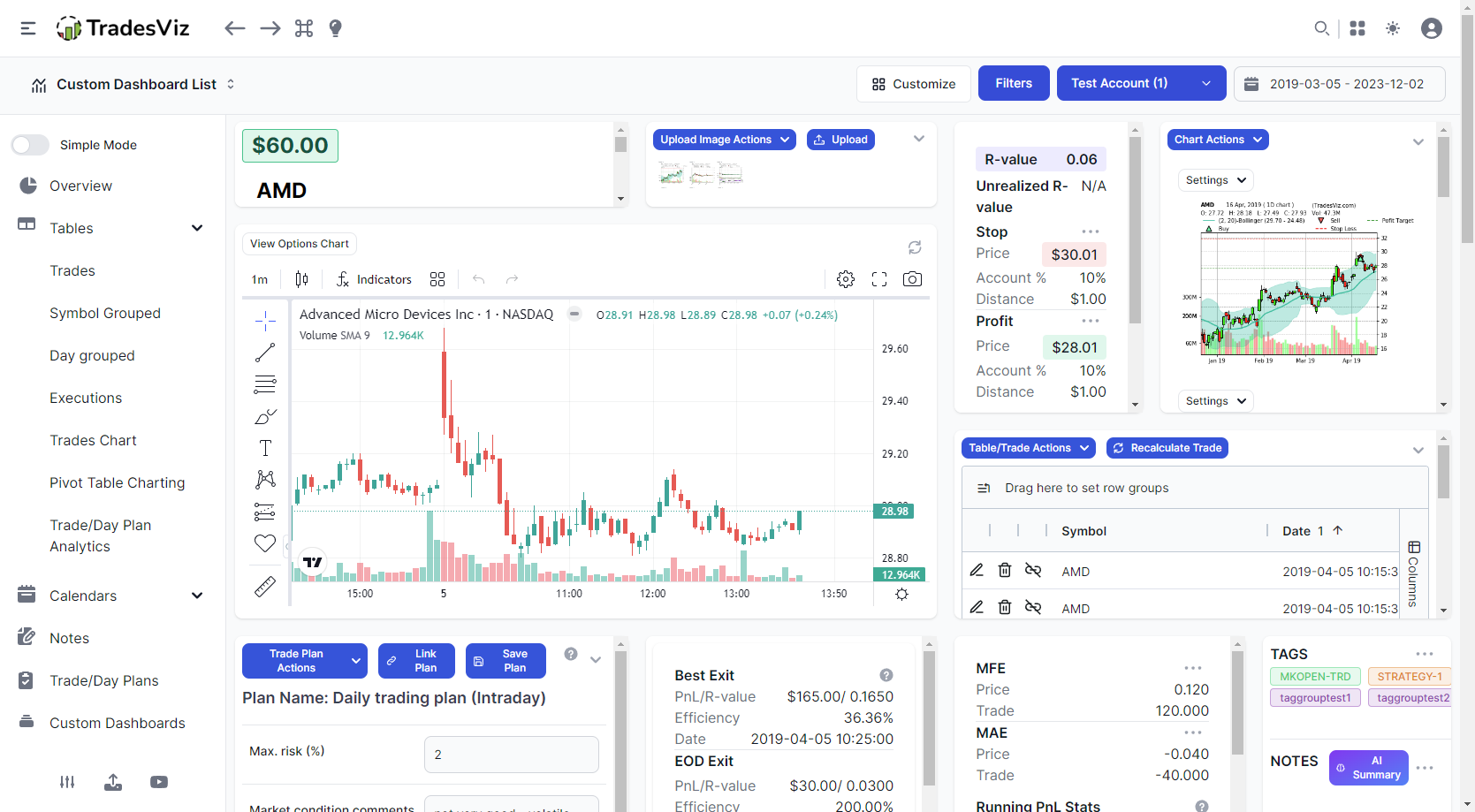Click the back navigation arrow
The height and width of the screenshot is (812, 1475).
(234, 28)
